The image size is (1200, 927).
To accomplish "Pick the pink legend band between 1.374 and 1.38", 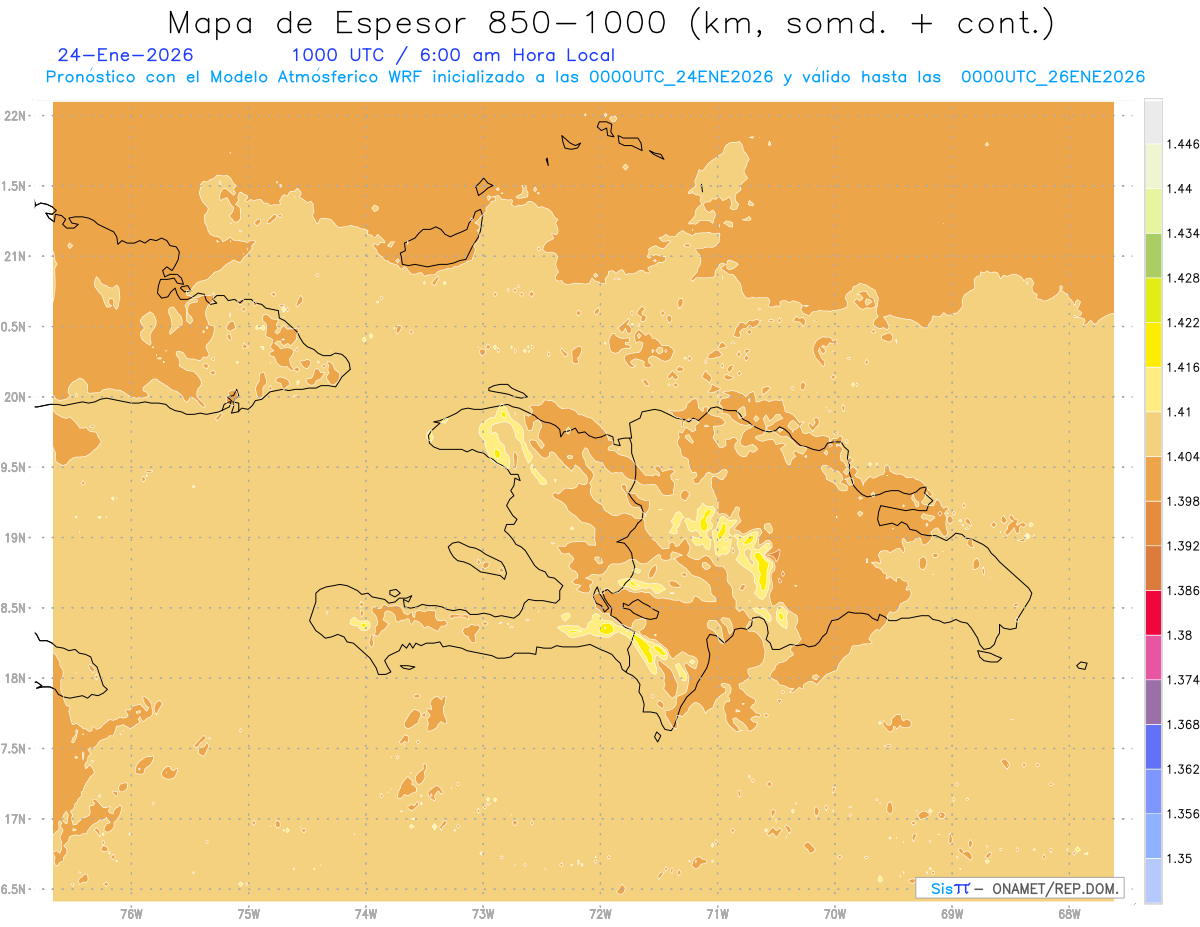I will (x=1153, y=657).
